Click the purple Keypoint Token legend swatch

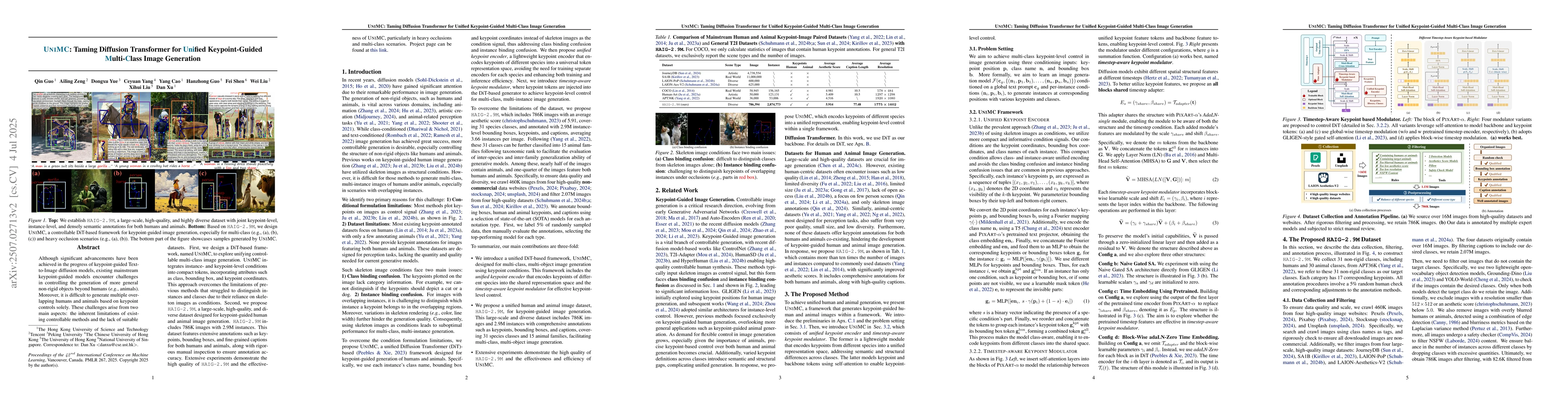pos(1304,104)
